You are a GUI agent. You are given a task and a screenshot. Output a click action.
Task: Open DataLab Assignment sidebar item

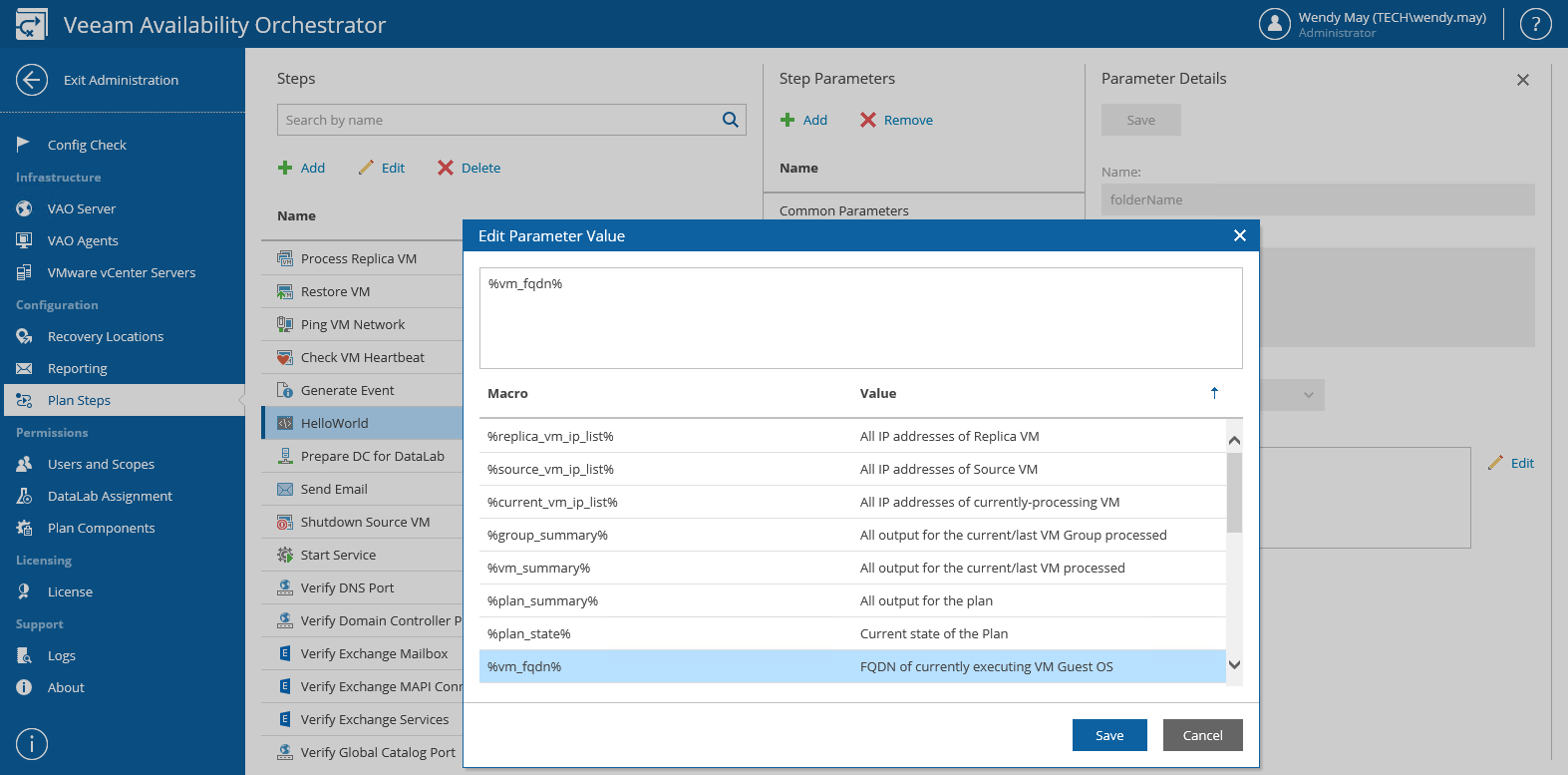point(110,496)
